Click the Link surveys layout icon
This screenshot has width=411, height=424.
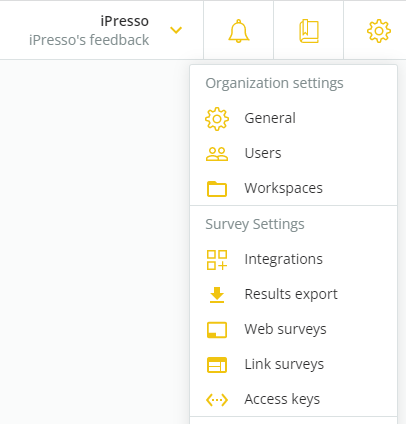217,365
